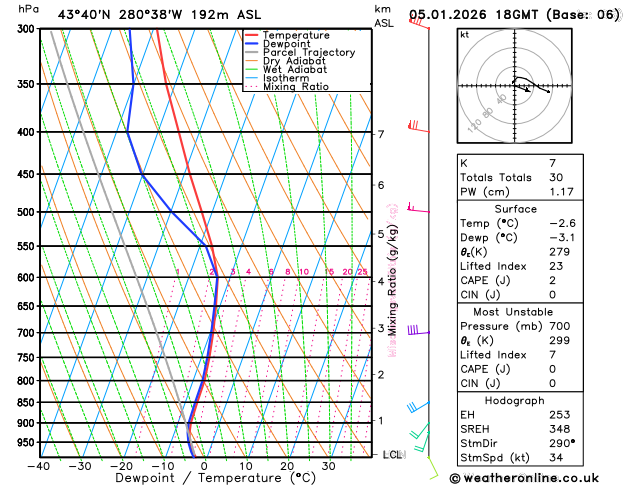629x486 pixels.
Task: Click the red wind barb at 400 hPa
Action: 419,126
